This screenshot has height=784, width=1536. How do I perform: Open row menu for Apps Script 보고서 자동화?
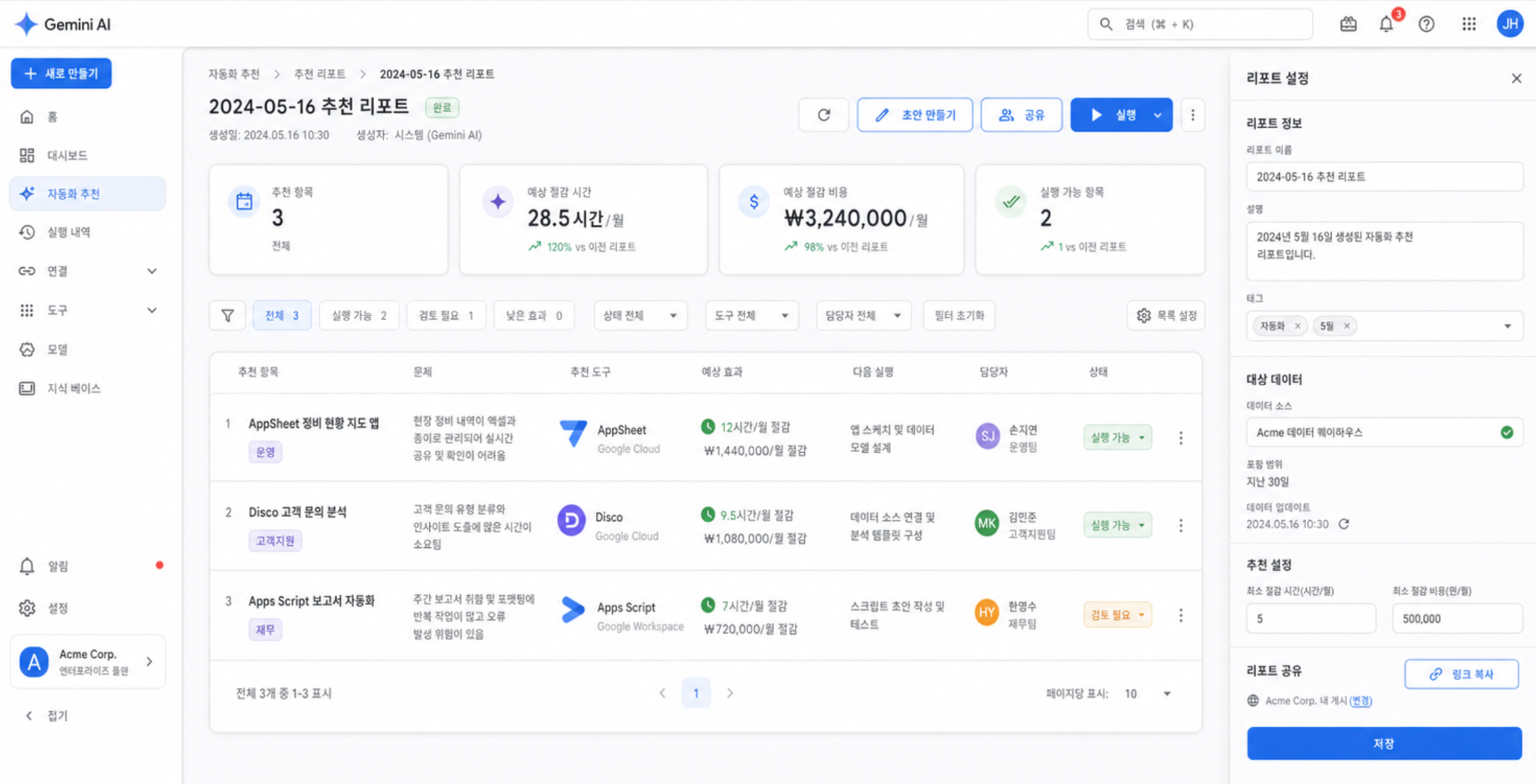[1181, 615]
